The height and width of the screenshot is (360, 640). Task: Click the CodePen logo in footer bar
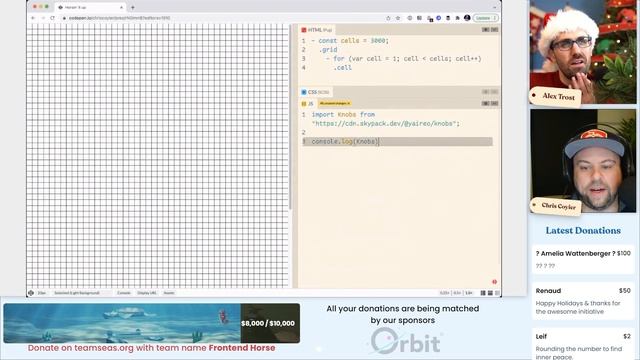pyautogui.click(x=31, y=293)
